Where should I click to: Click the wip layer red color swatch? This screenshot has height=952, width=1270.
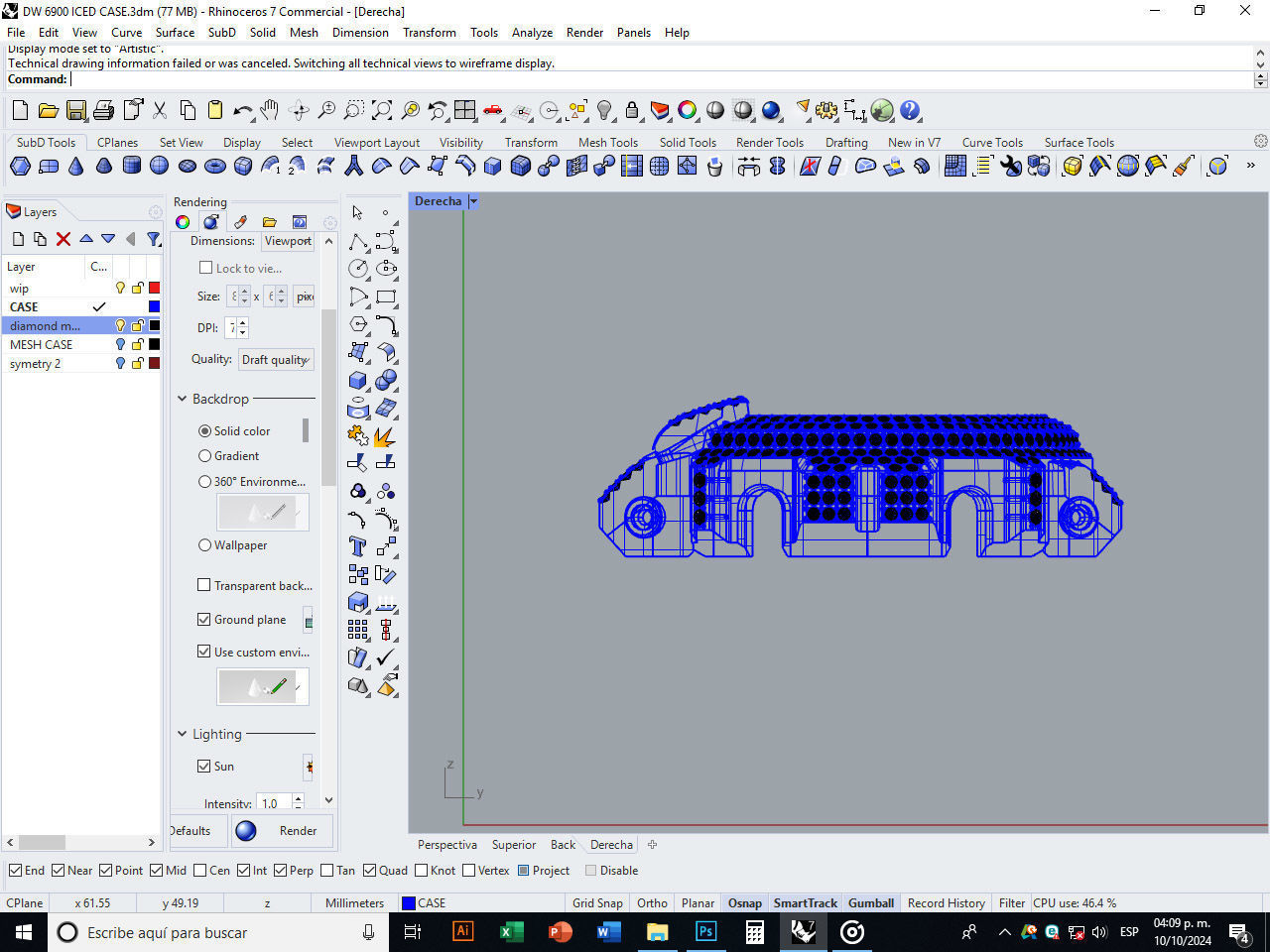(154, 288)
